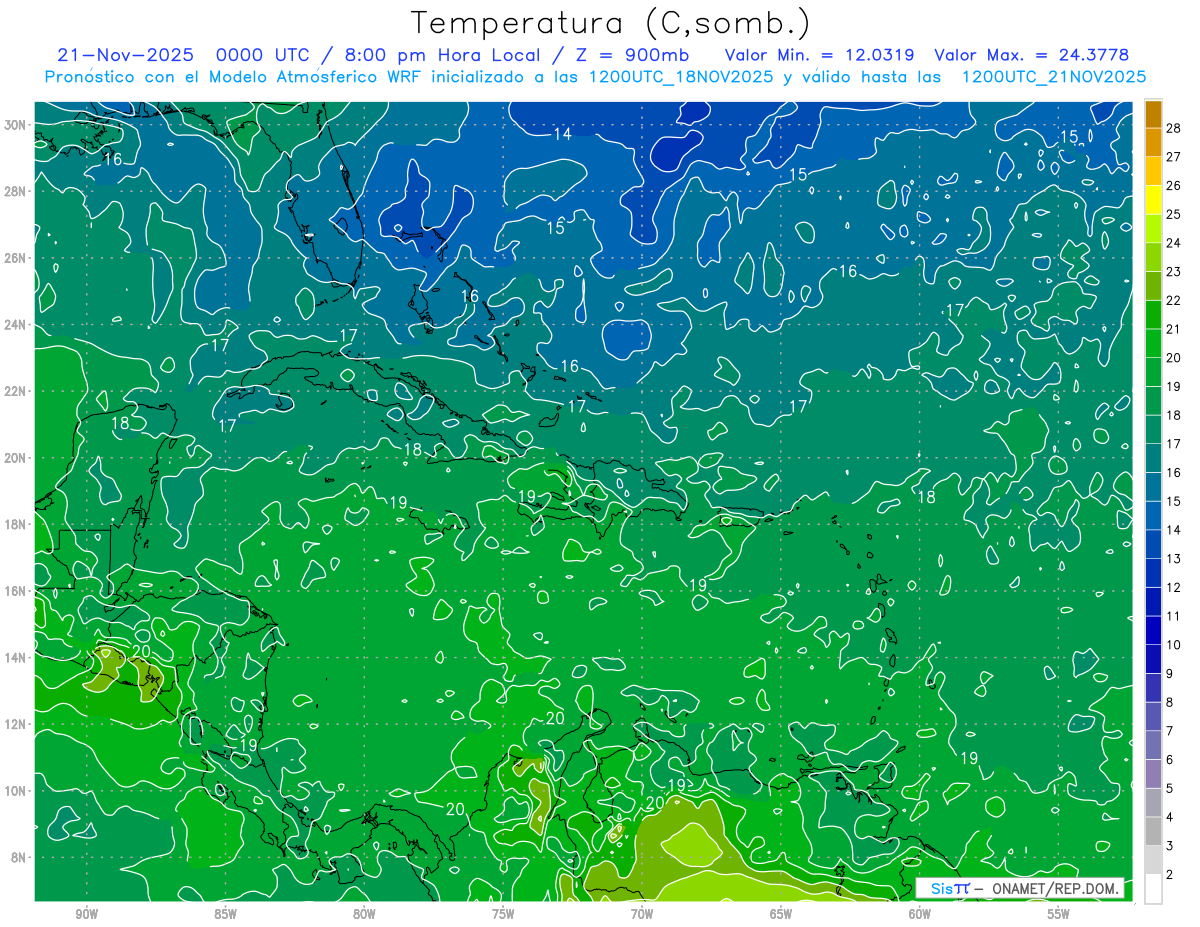
Task: Click the '14' contour label on the map
Action: pyautogui.click(x=563, y=134)
